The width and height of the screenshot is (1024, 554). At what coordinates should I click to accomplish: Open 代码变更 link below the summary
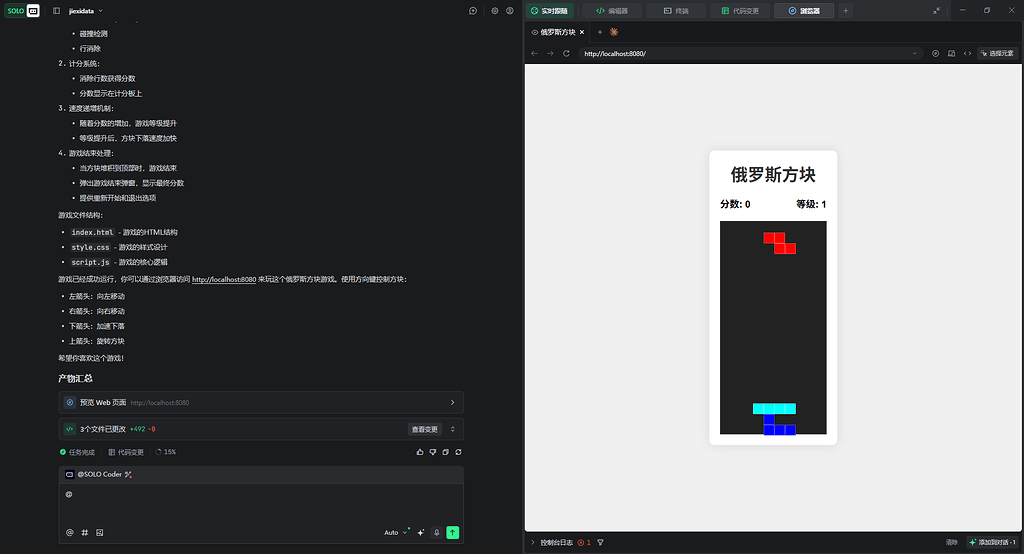point(126,452)
